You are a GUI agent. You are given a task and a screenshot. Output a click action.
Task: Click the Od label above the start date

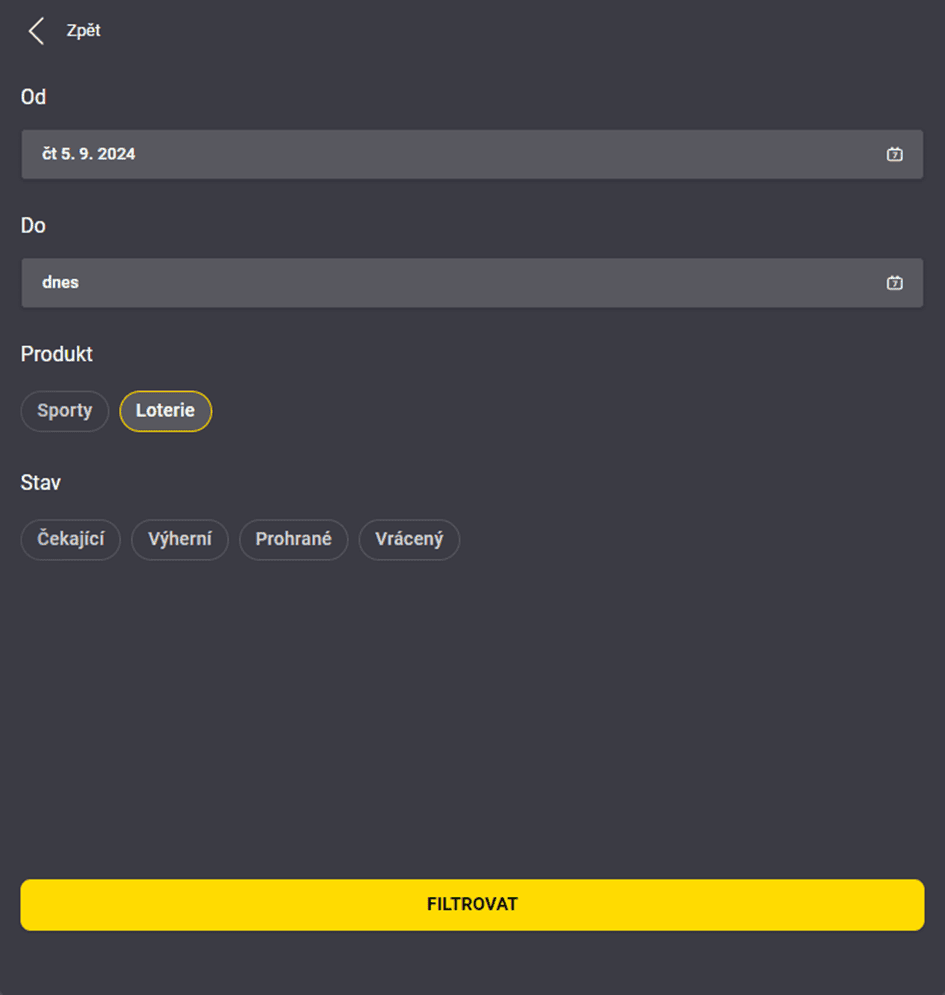(33, 97)
